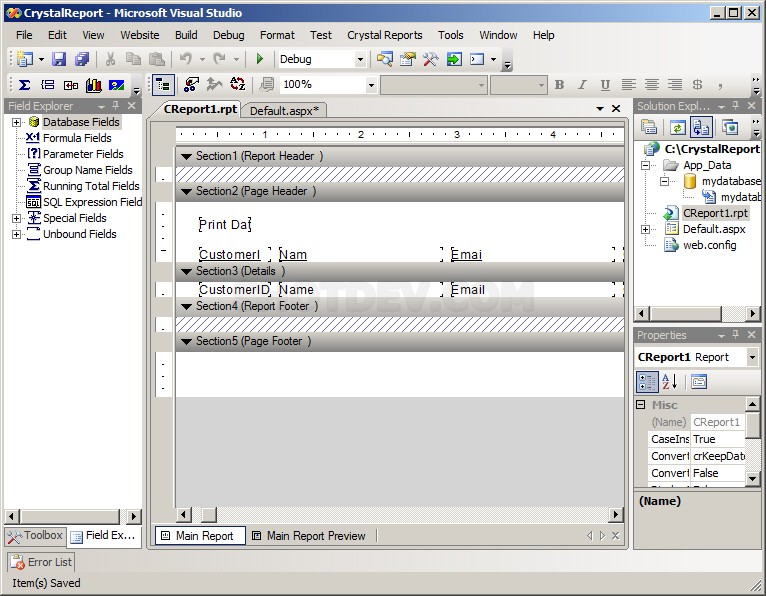
Task: Open Property Pages icon in Properties panel
Action: click(x=699, y=382)
